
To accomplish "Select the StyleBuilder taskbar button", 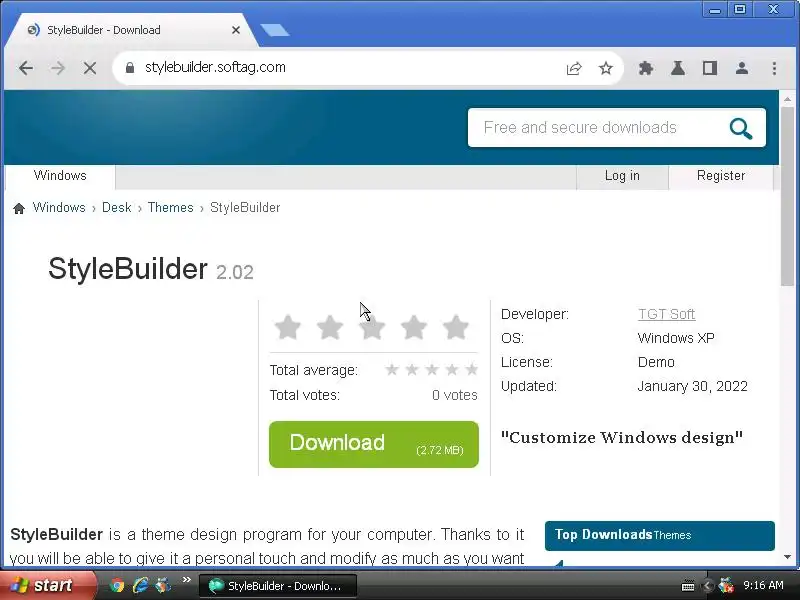I will (x=277, y=586).
